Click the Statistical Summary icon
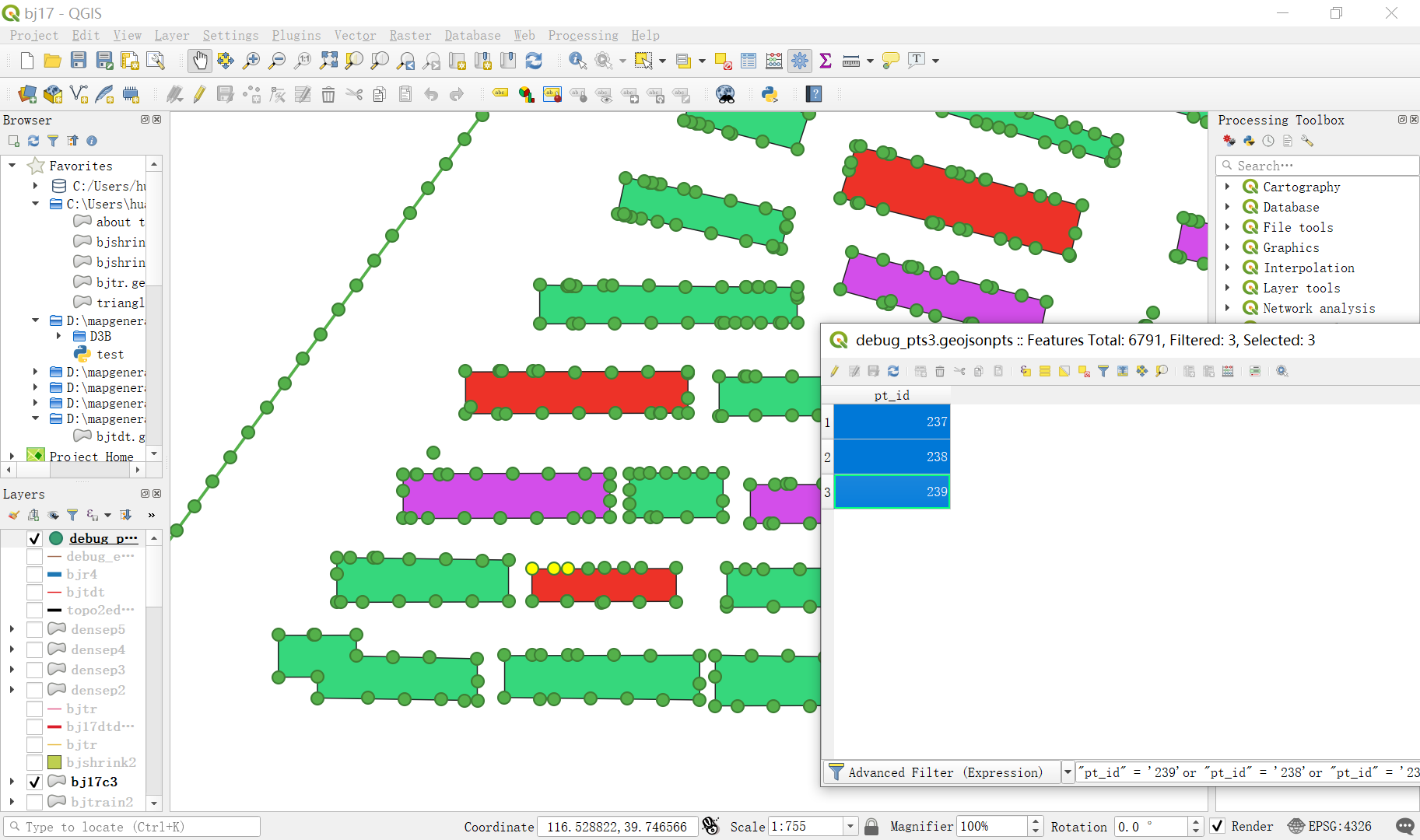This screenshot has width=1420, height=840. click(826, 61)
